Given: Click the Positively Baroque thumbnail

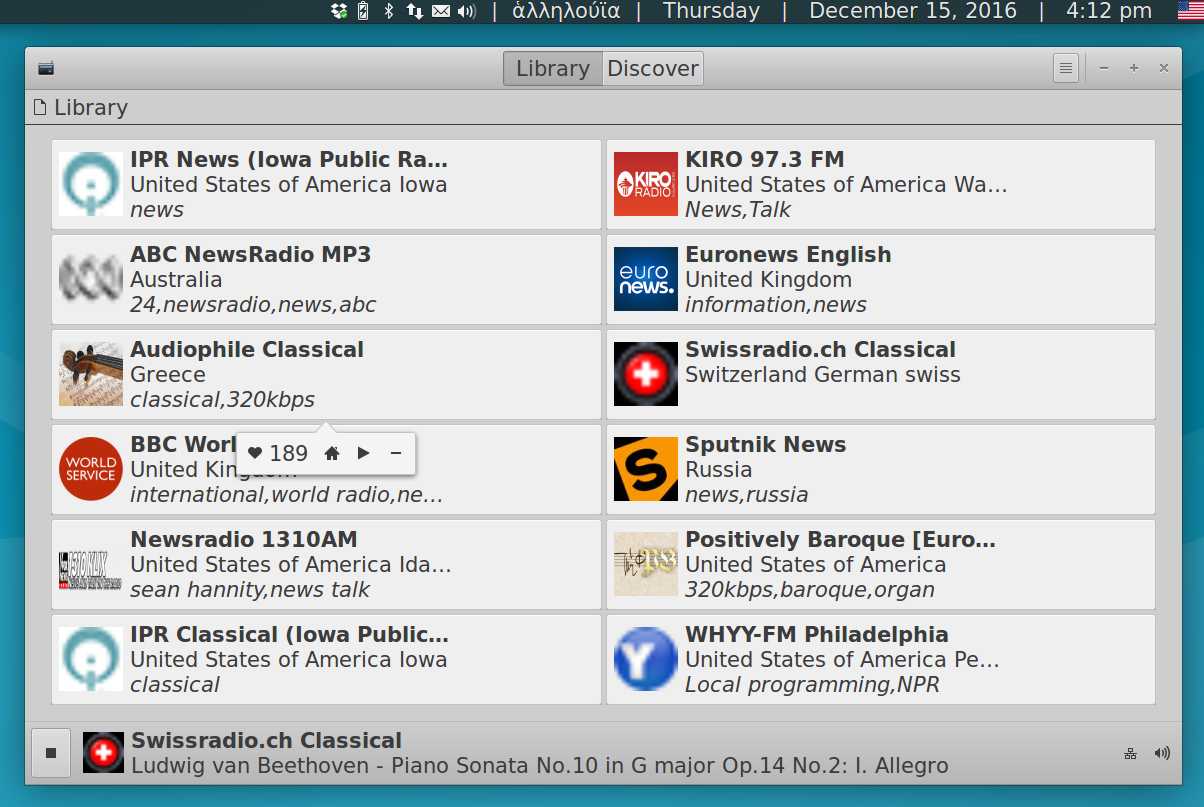Looking at the screenshot, I should point(646,564).
